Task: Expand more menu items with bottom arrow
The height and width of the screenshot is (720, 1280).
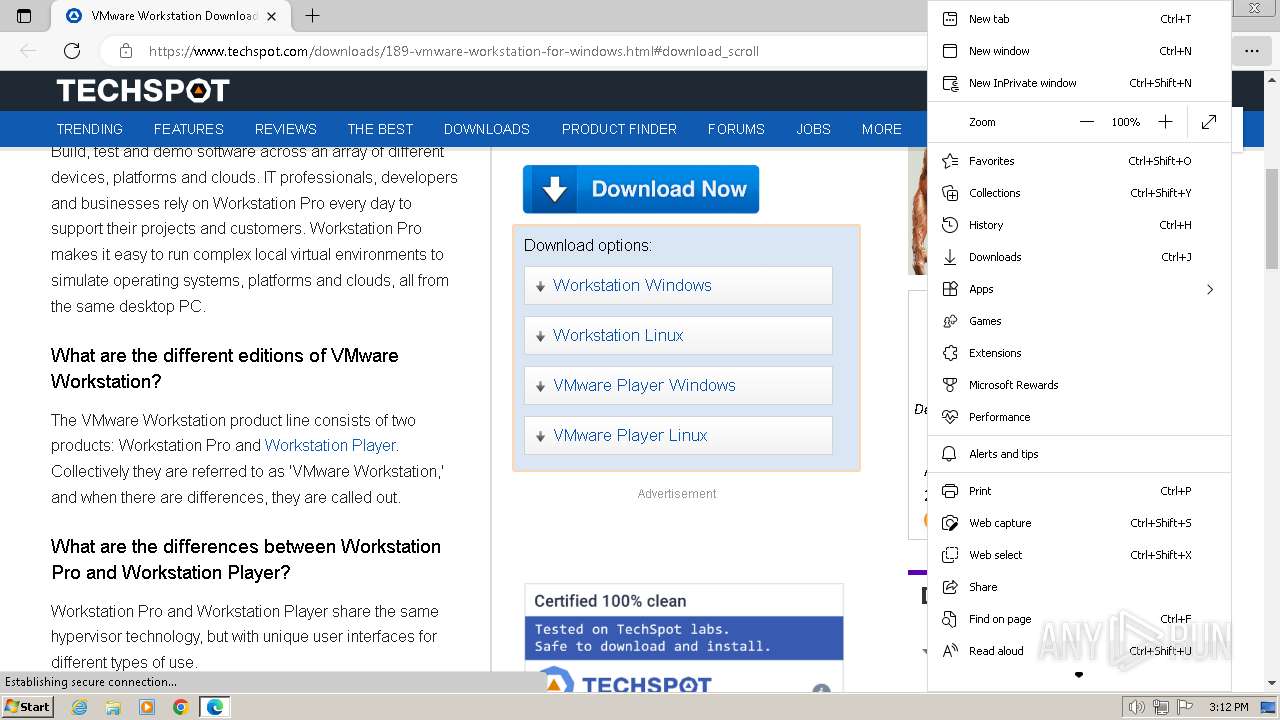Action: coord(1079,675)
